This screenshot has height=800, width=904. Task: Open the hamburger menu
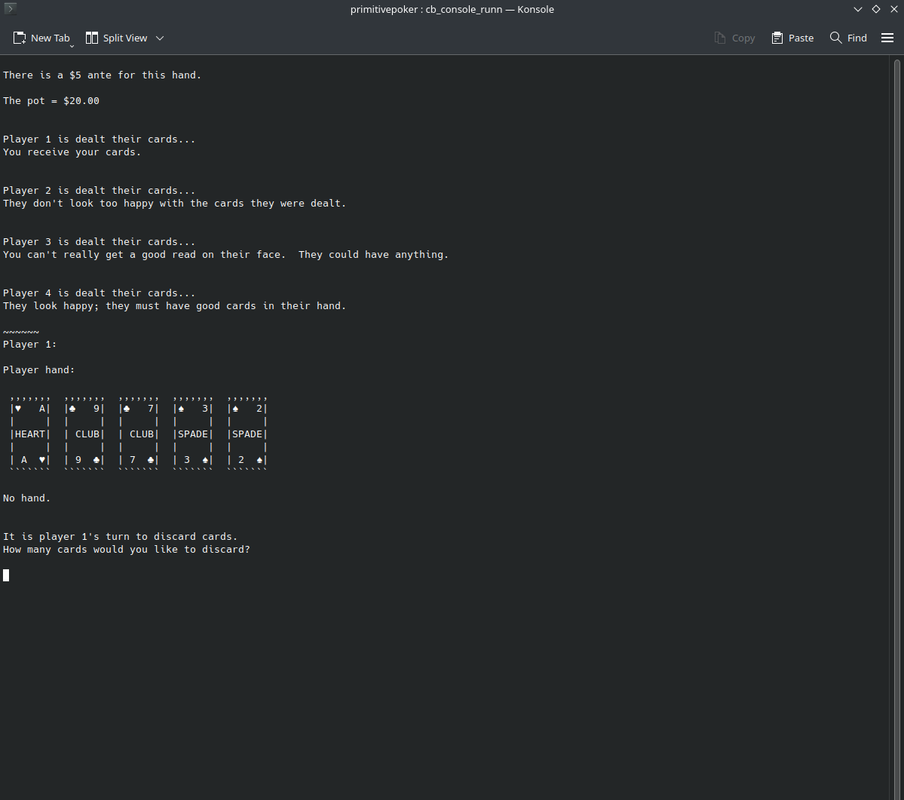[887, 38]
